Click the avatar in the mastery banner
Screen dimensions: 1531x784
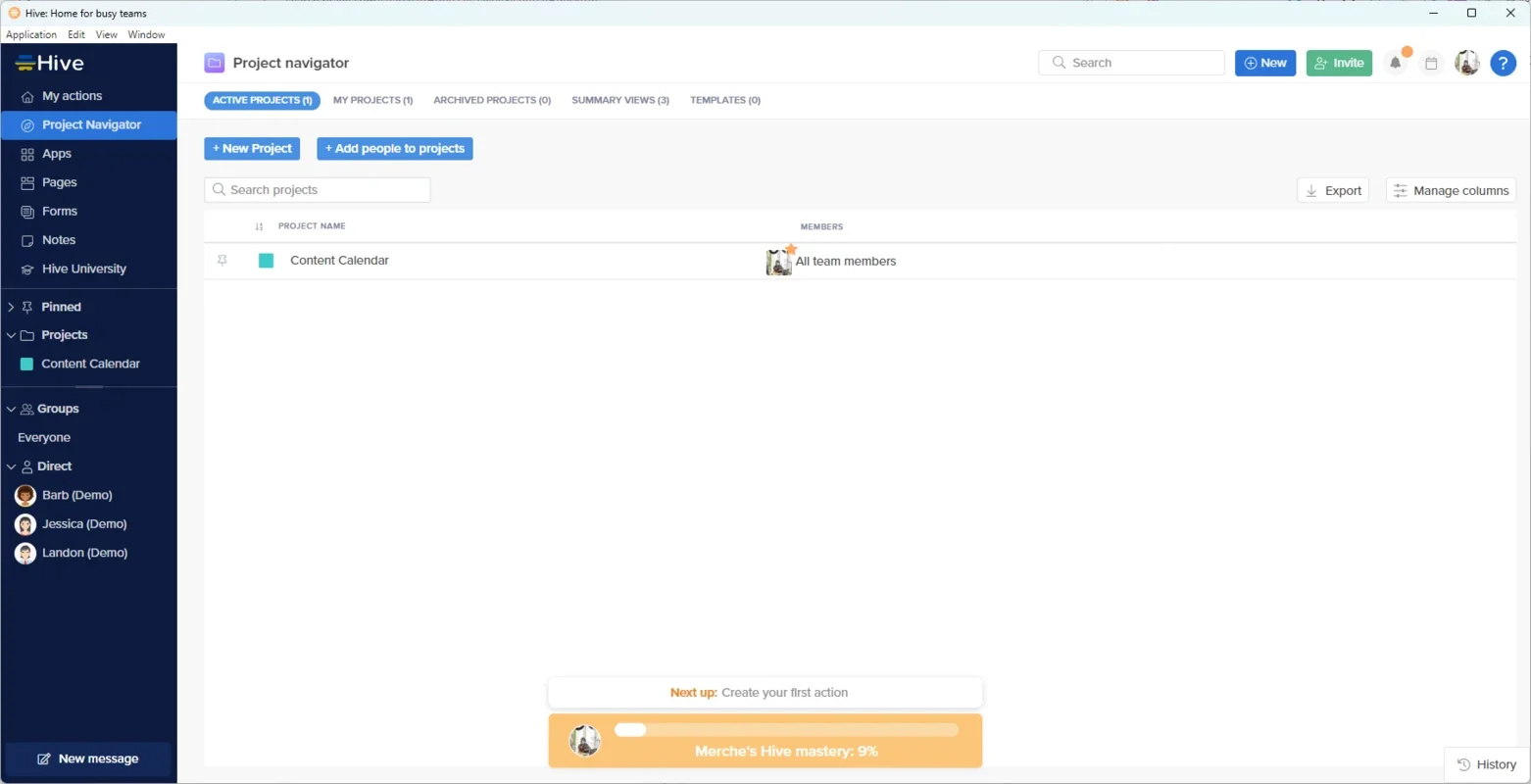[585, 741]
